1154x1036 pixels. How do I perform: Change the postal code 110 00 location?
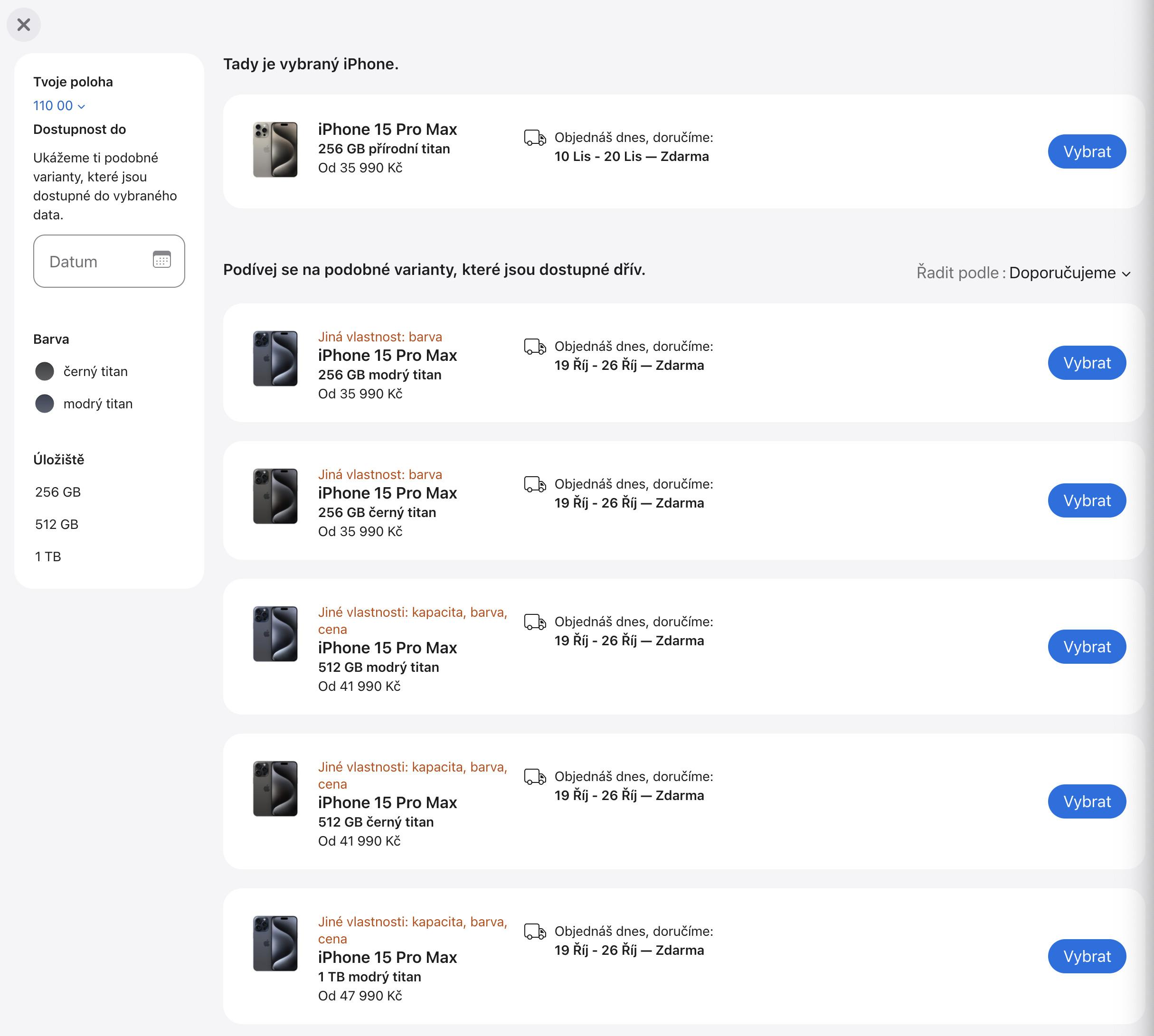point(58,106)
